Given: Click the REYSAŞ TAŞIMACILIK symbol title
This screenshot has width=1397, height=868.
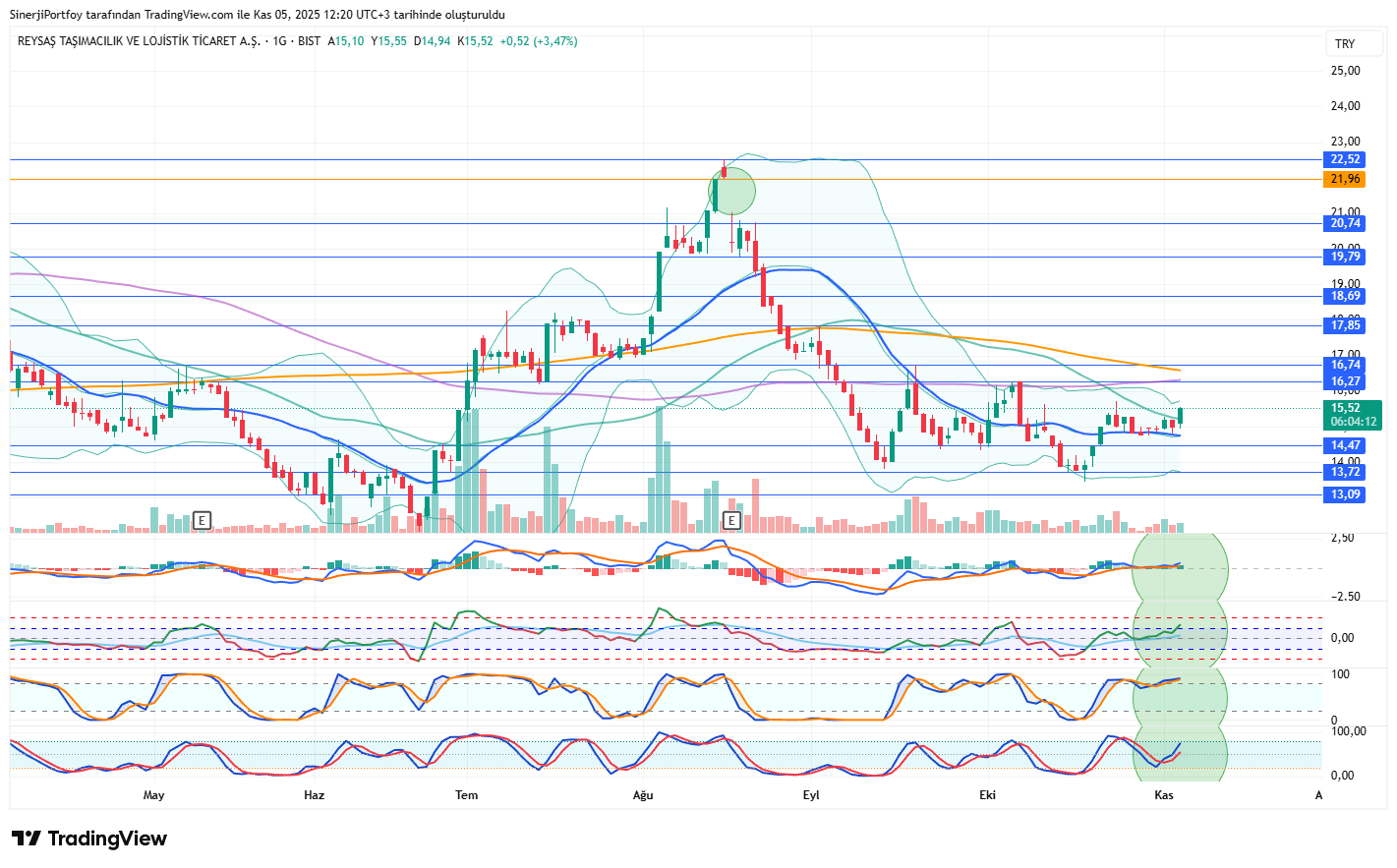Looking at the screenshot, I should tap(139, 41).
